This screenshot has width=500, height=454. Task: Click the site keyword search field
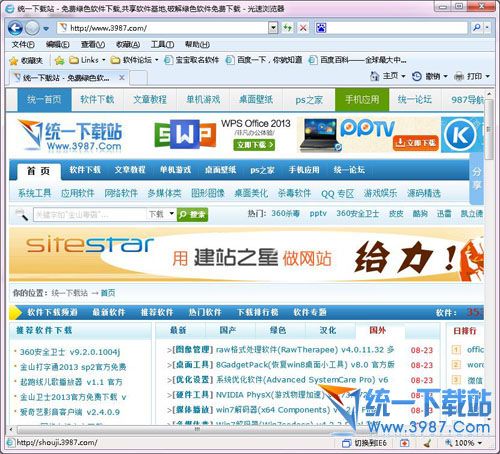[x=89, y=214]
